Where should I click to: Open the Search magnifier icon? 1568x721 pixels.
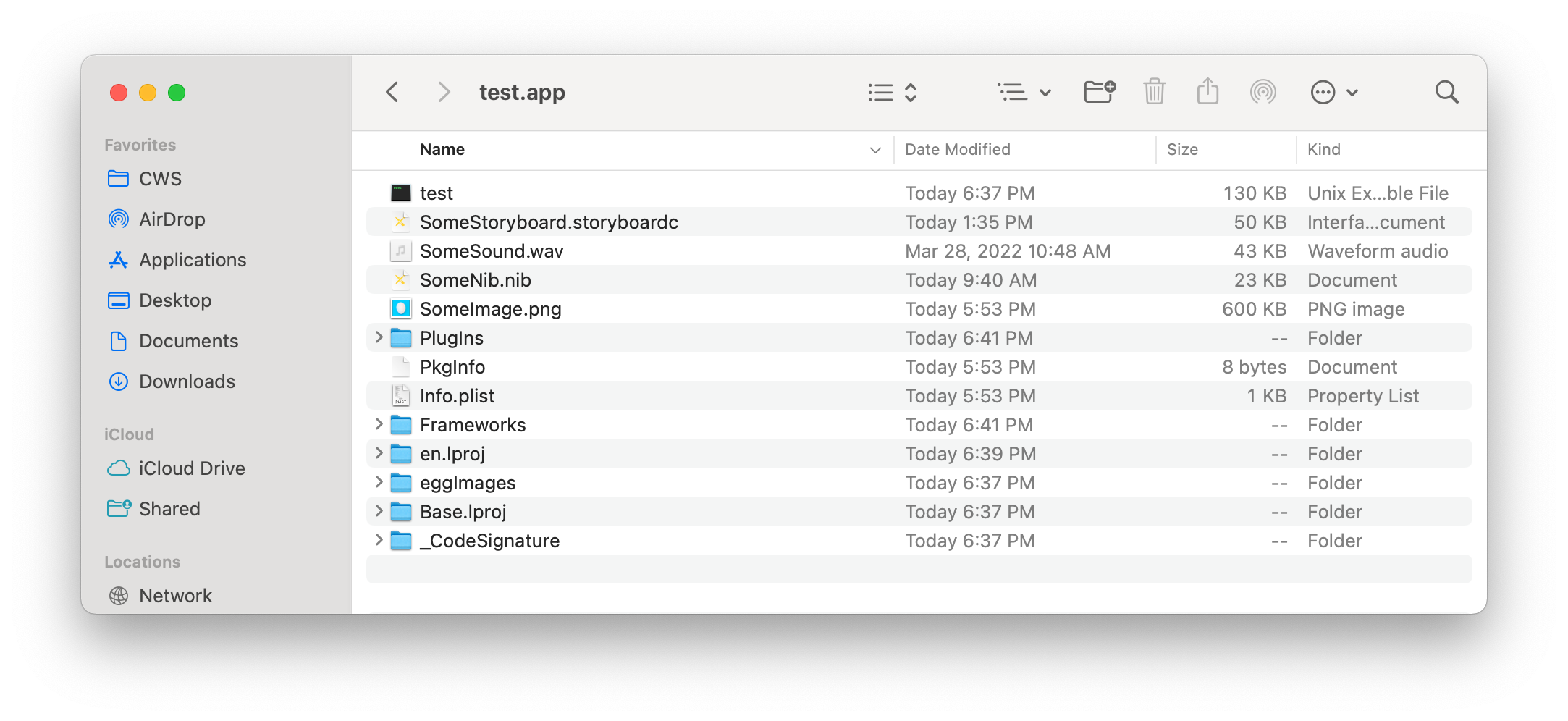coord(1446,92)
